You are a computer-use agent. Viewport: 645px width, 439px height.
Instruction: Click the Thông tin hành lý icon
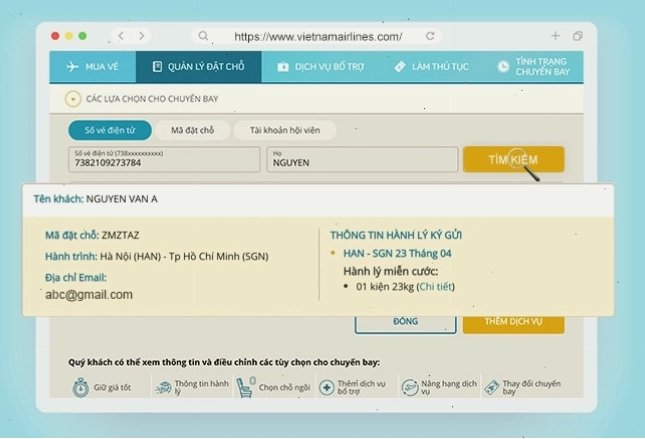coord(163,388)
